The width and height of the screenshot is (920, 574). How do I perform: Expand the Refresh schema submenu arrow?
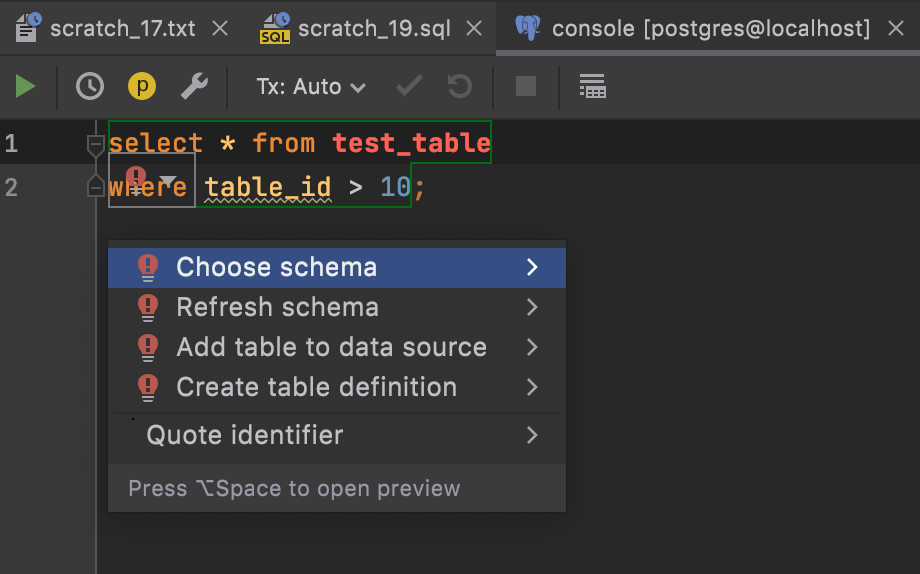point(532,308)
